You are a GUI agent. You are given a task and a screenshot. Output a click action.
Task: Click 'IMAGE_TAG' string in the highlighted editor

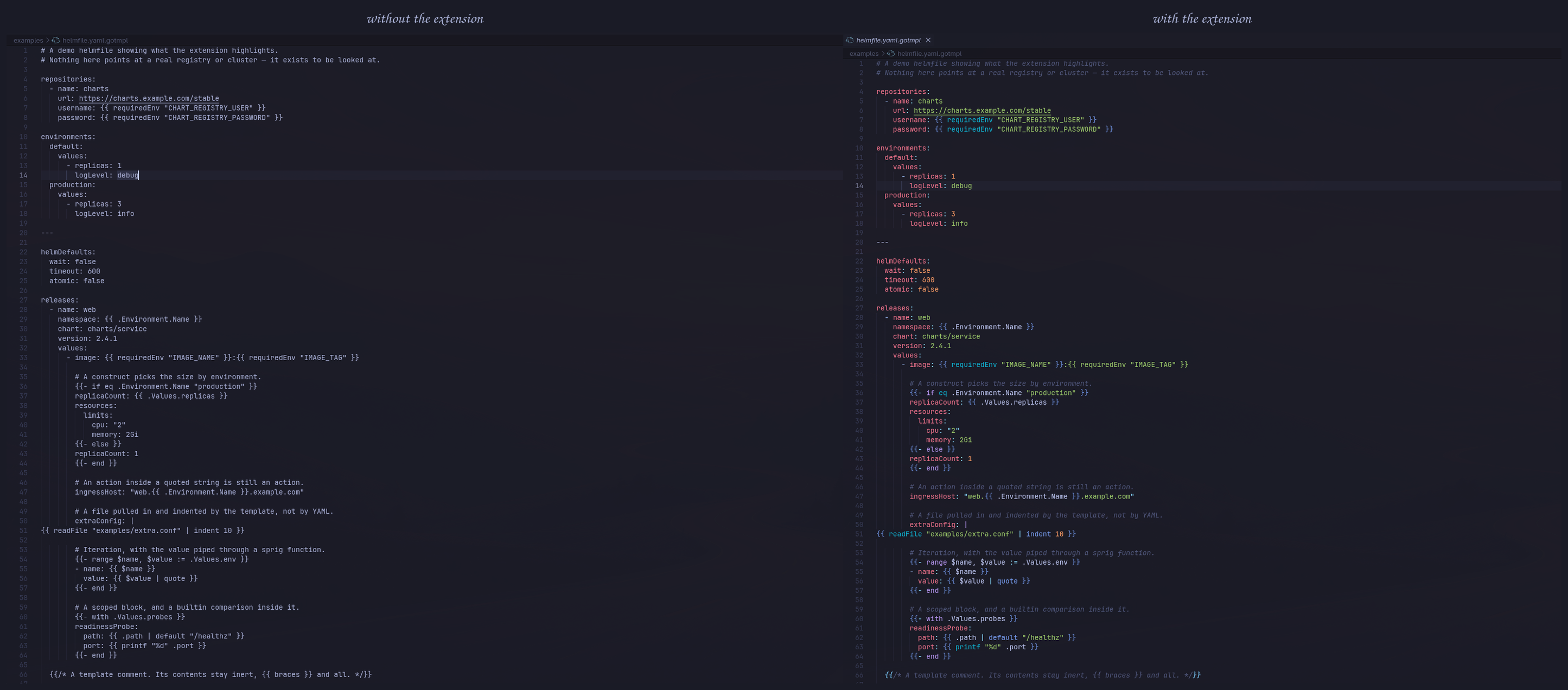(1153, 365)
